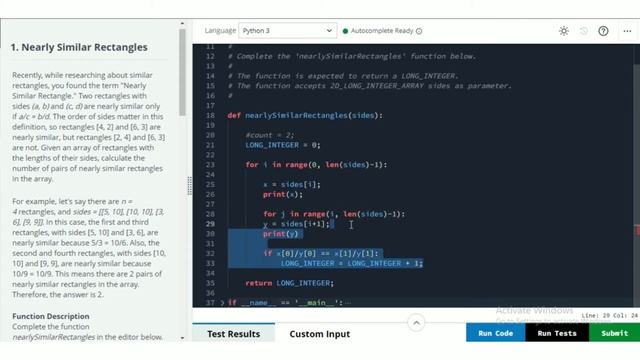
Task: Click the problem description scrollbar thumb
Action: 182,72
